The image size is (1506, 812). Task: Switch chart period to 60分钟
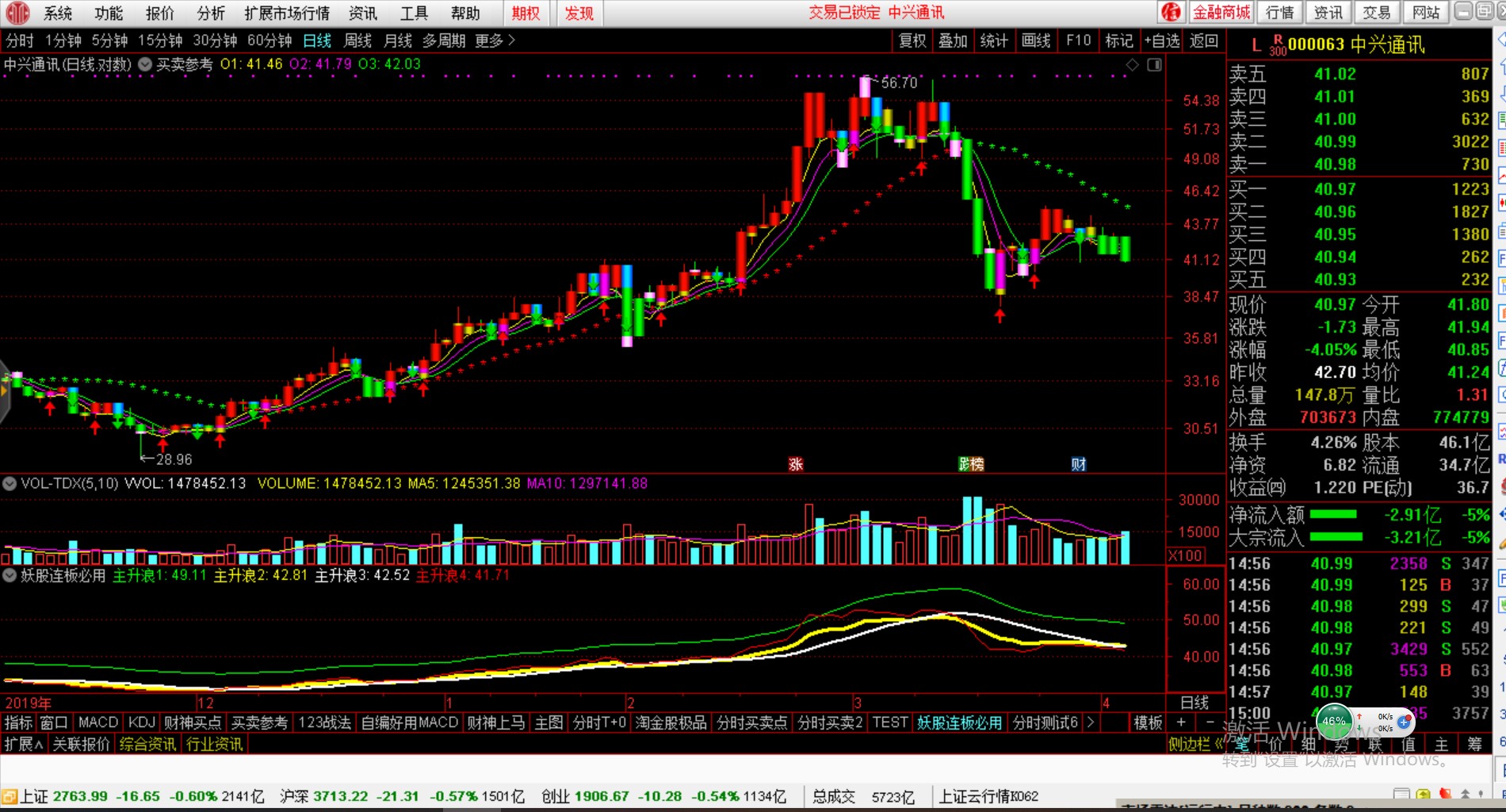(x=269, y=40)
